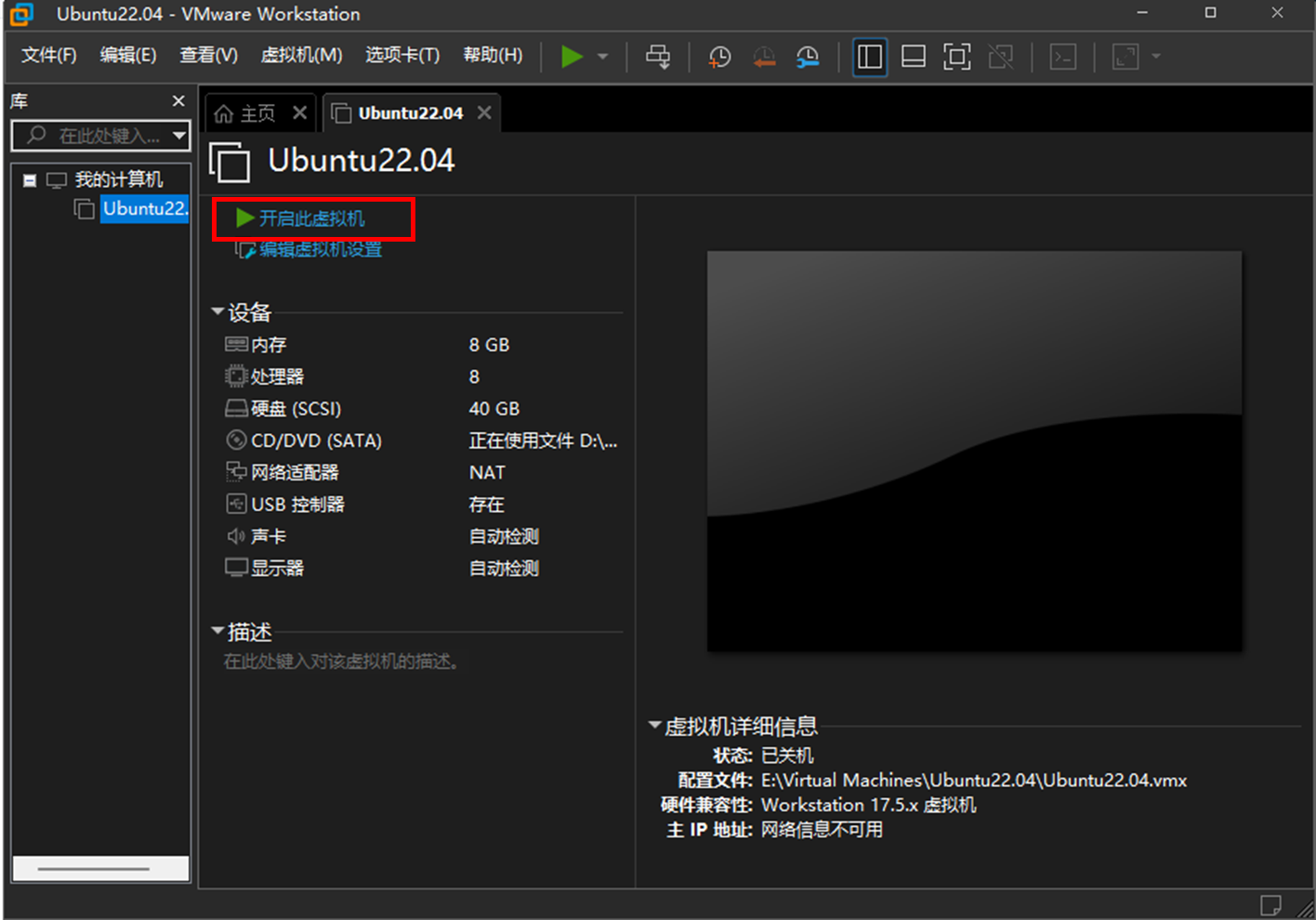Select the 网络适配器 device row
This screenshot has width=1316, height=920.
(295, 473)
